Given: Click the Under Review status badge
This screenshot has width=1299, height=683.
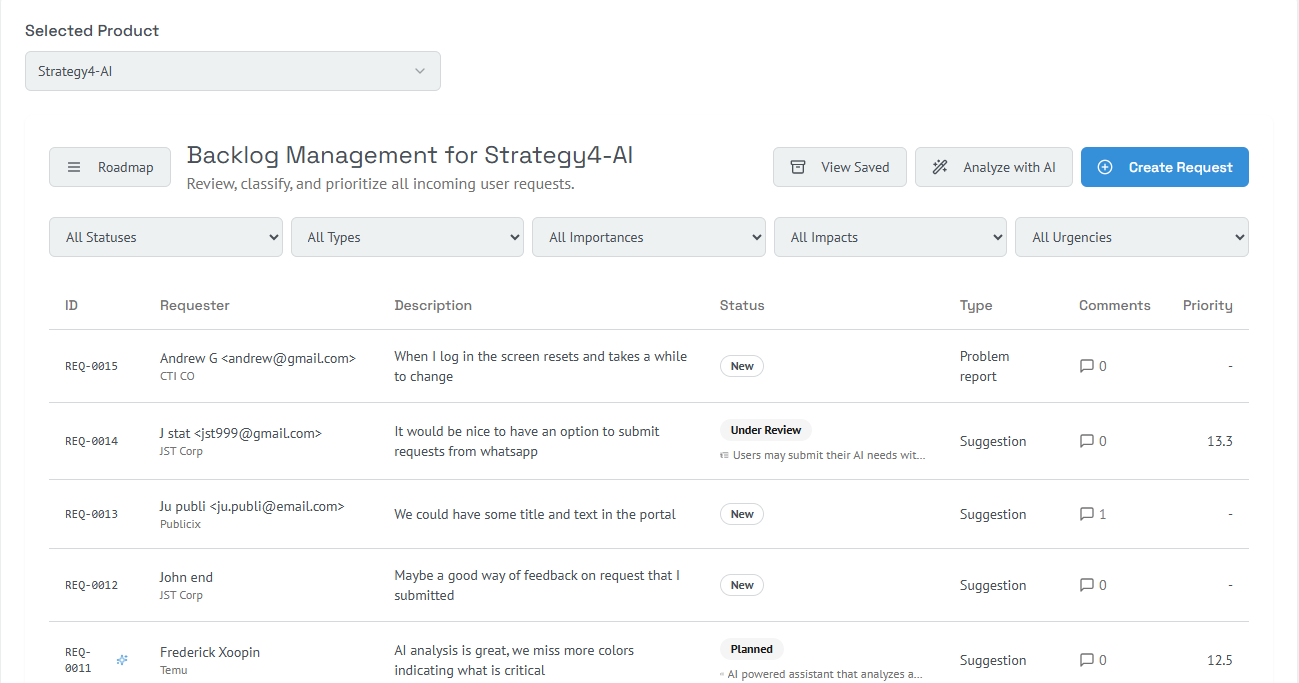Looking at the screenshot, I should coord(766,430).
